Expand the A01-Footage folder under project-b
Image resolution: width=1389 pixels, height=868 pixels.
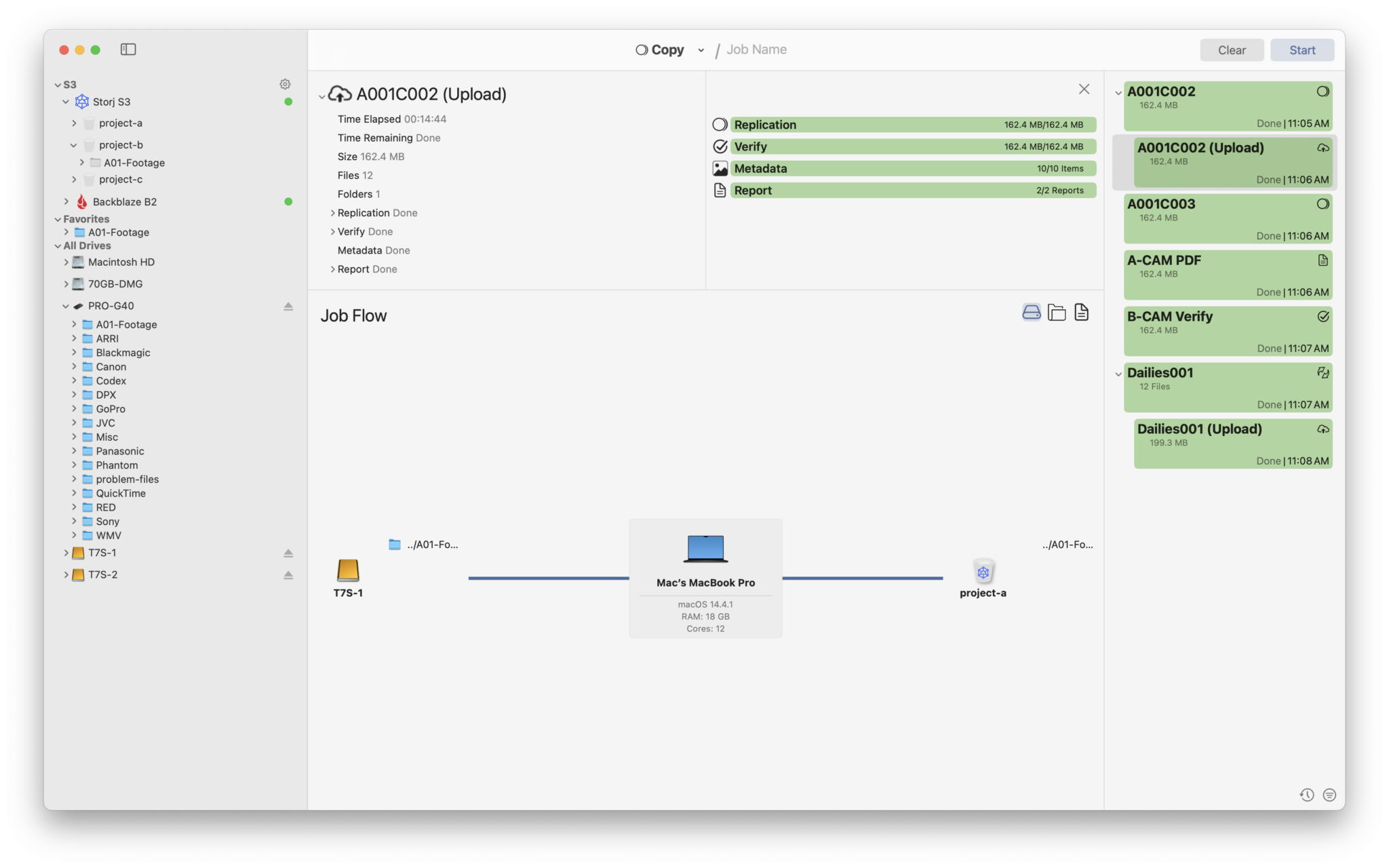point(81,163)
